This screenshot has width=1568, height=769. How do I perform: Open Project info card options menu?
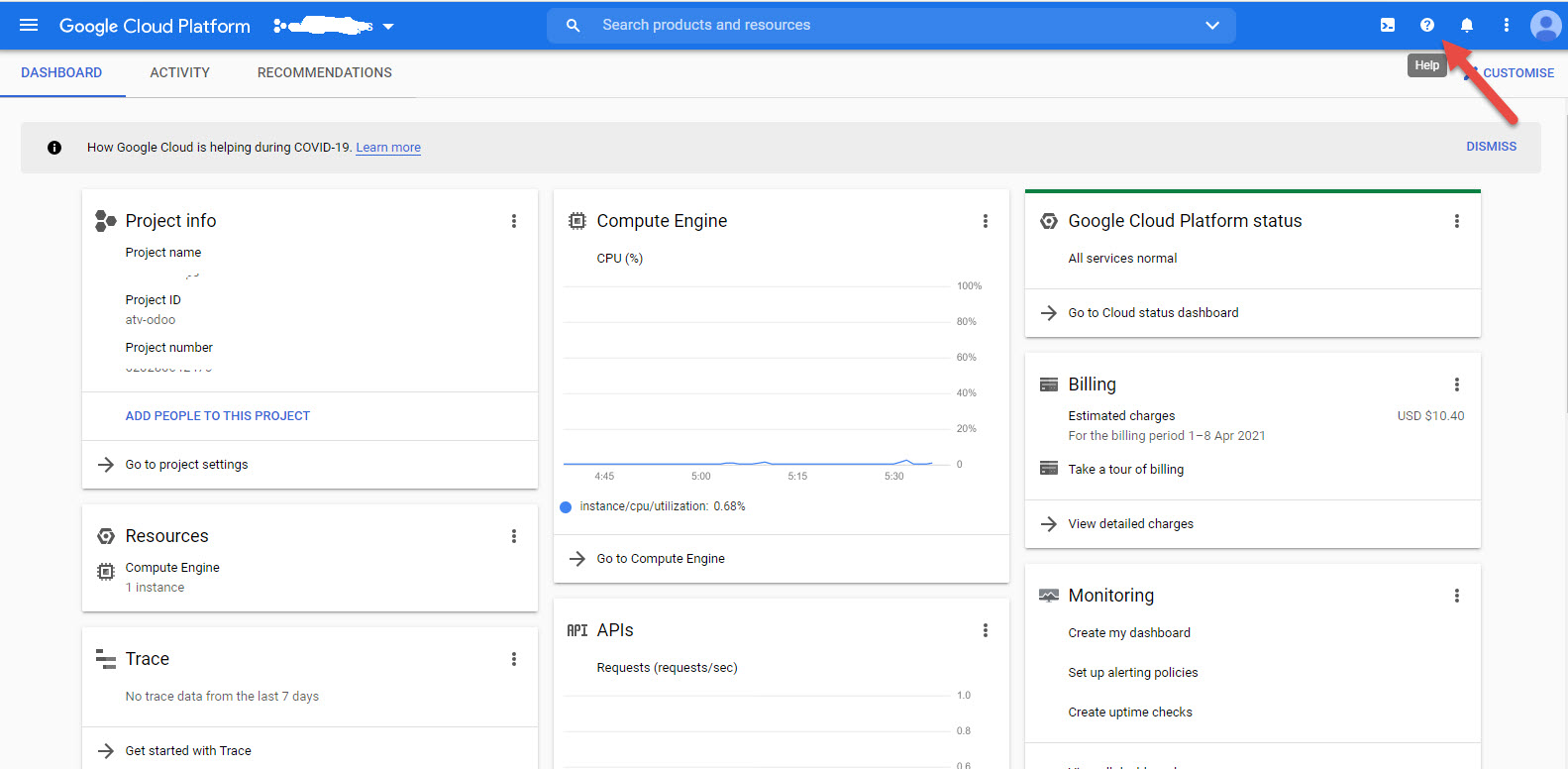[x=514, y=221]
